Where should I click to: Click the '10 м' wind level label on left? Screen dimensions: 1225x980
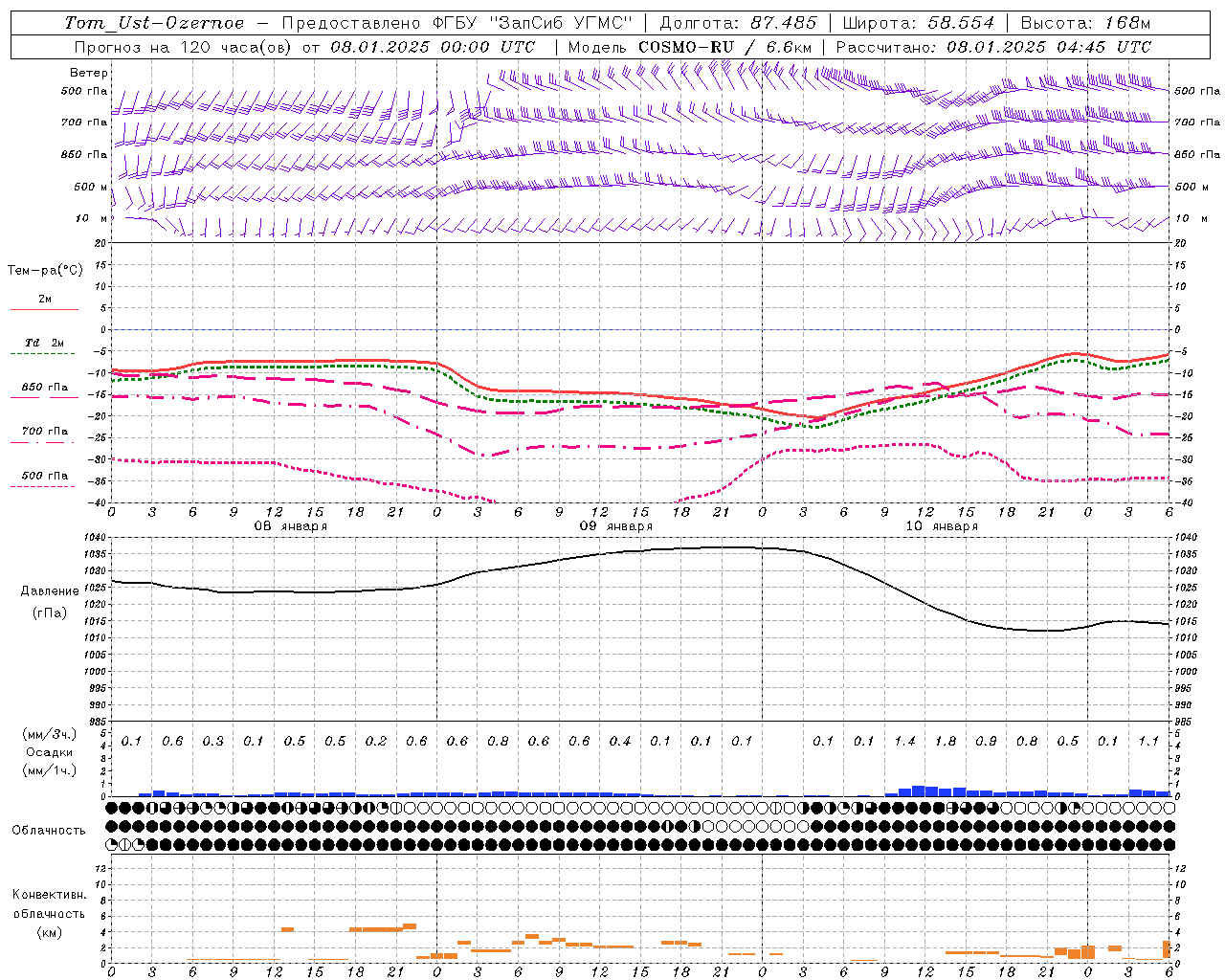[92, 219]
